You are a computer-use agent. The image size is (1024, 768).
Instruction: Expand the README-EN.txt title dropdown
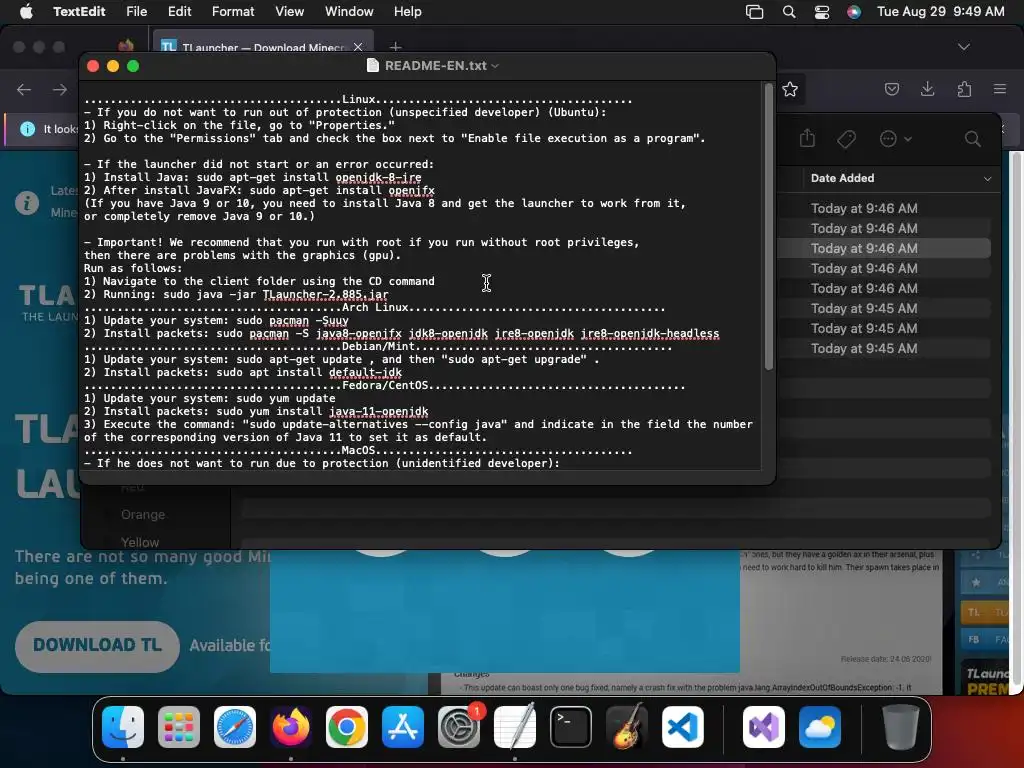point(495,66)
